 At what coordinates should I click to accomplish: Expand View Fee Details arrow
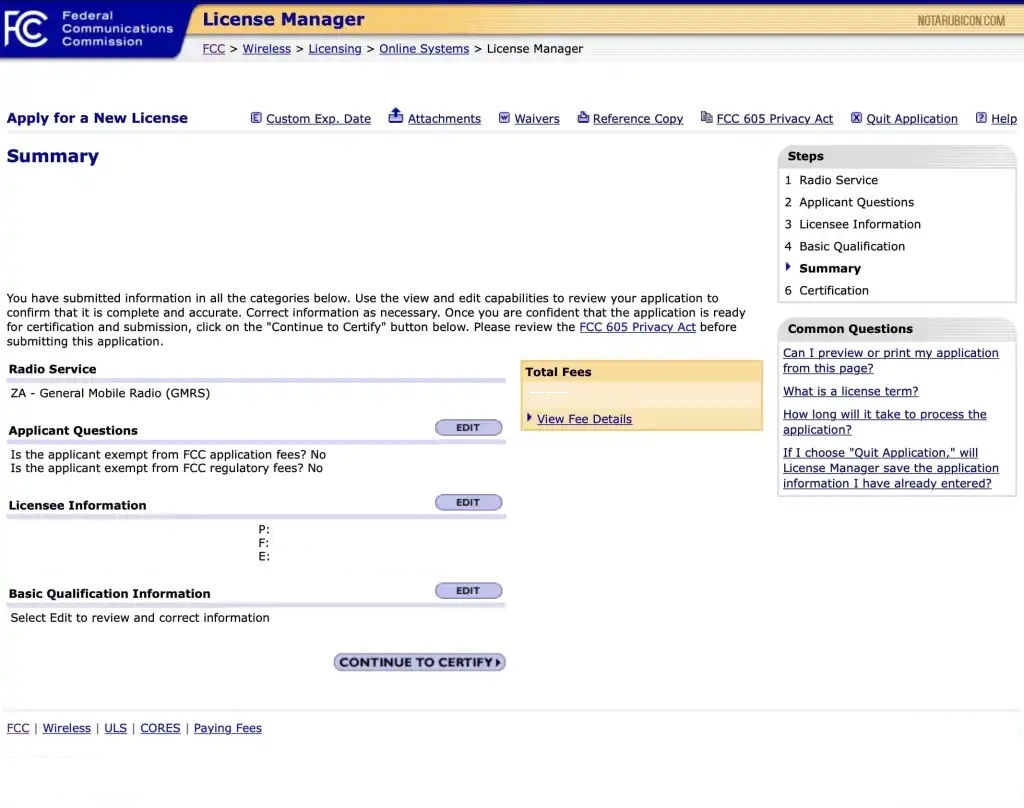click(529, 418)
